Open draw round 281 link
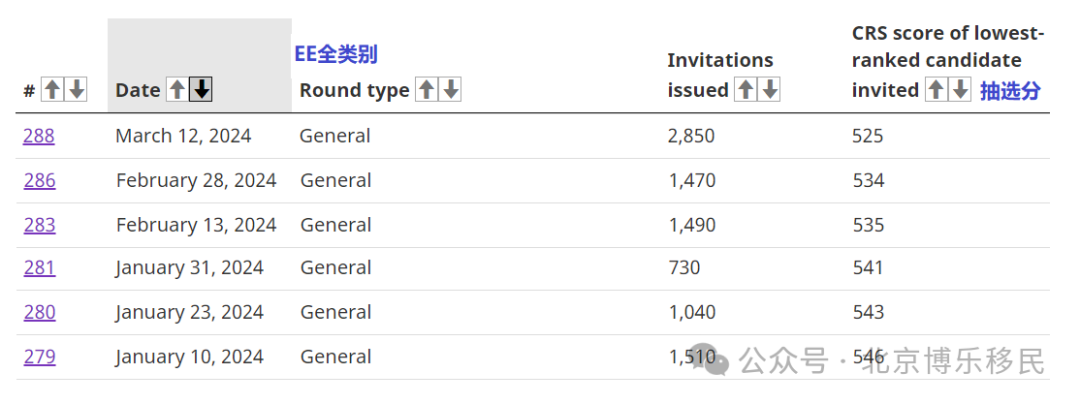 pyautogui.click(x=39, y=268)
